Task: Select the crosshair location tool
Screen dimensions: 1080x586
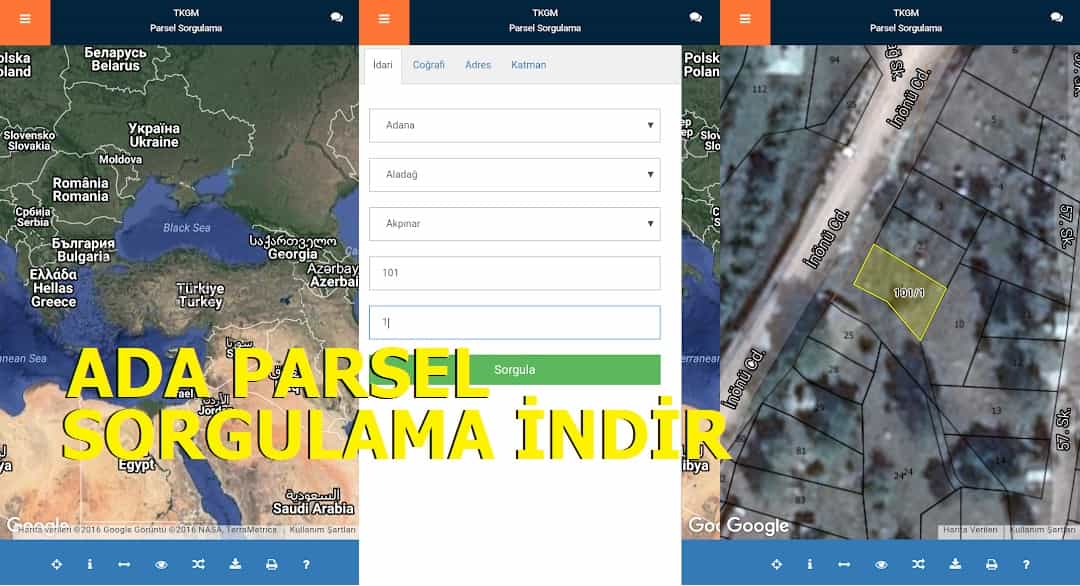Action: pos(57,564)
